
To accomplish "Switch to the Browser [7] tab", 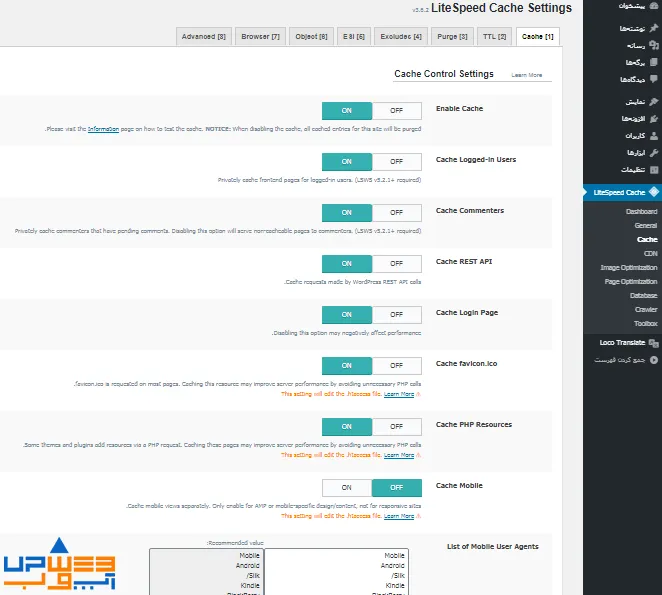I will click(260, 37).
